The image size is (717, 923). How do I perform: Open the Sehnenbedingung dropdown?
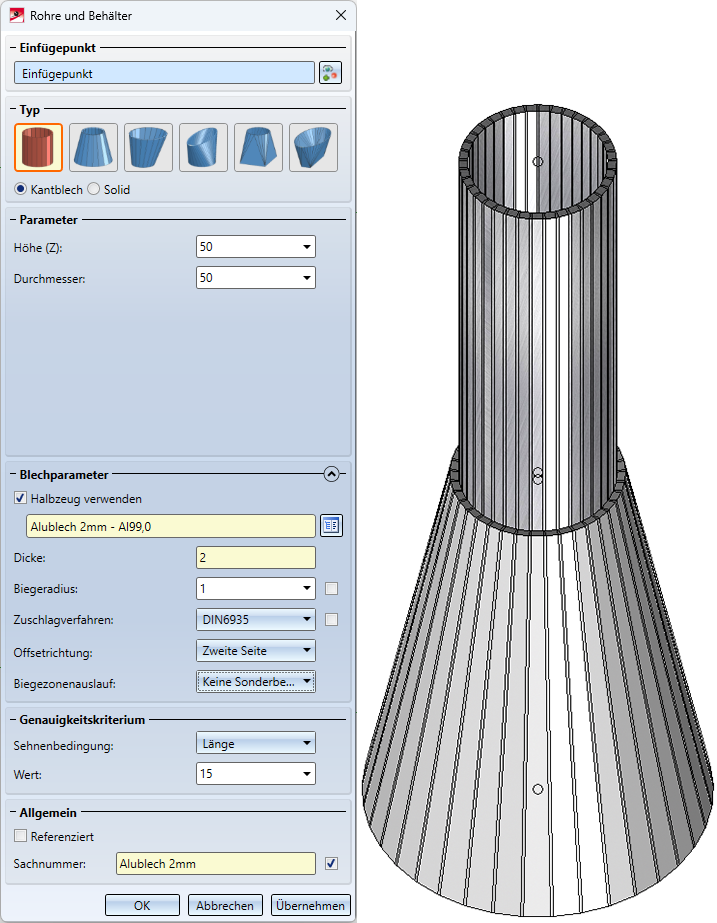[x=255, y=743]
